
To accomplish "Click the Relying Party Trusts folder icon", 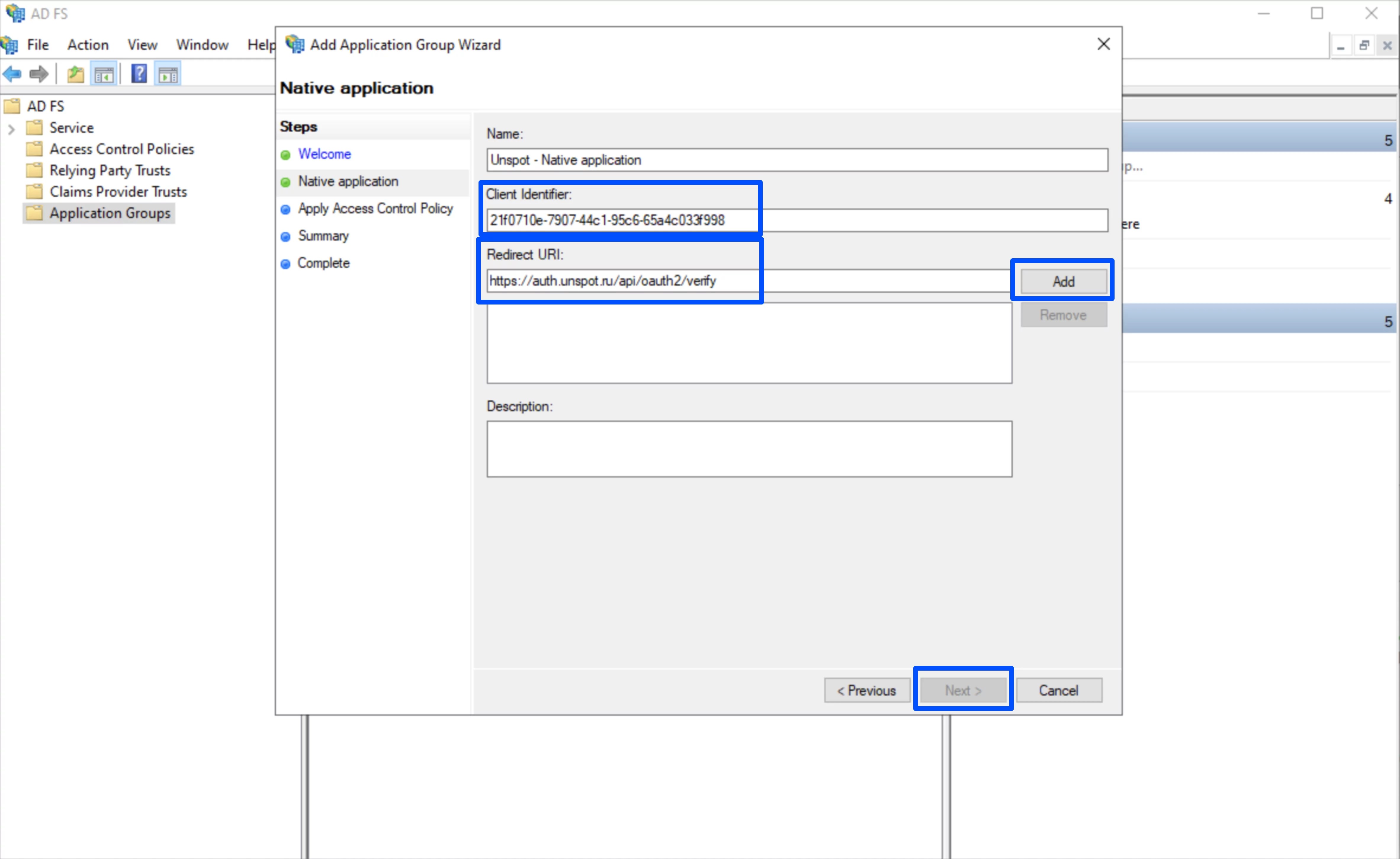I will click(x=35, y=170).
